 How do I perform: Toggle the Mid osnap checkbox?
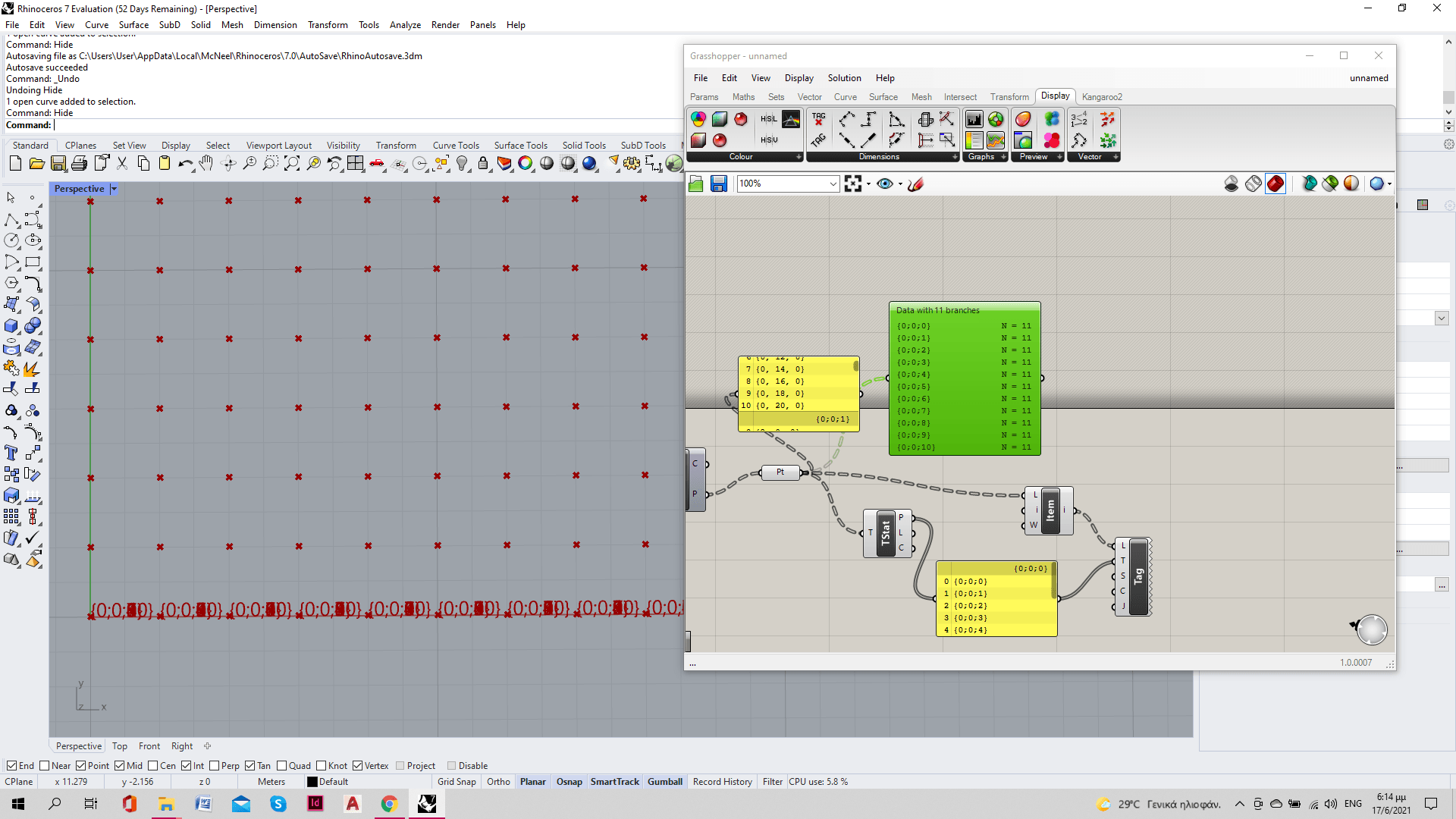click(119, 765)
